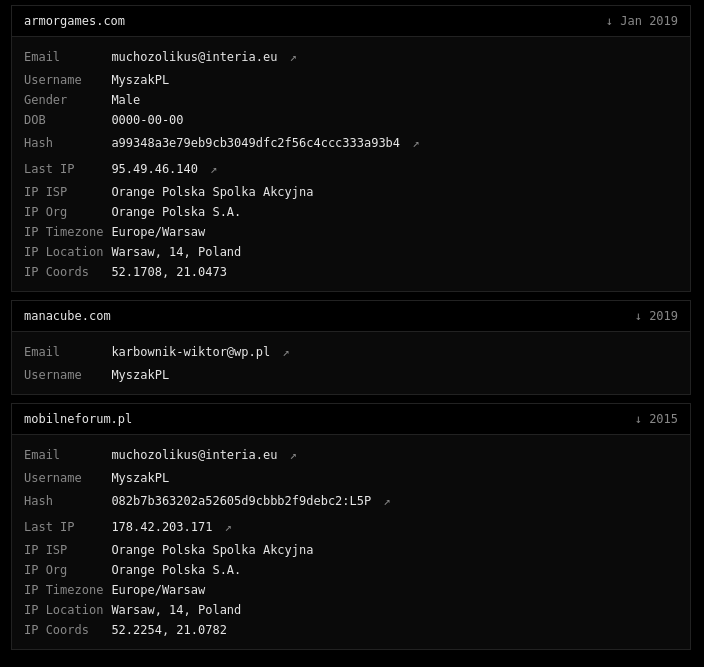The height and width of the screenshot is (667, 704).
Task: Open arrow link beside IP 178.42.203.171
Action: point(228,528)
